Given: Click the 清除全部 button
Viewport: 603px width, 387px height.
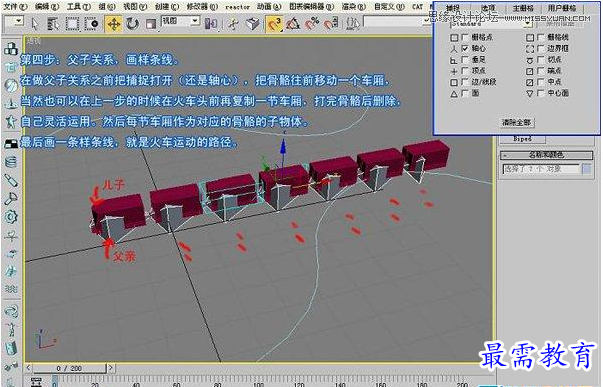Looking at the screenshot, I should [516, 122].
